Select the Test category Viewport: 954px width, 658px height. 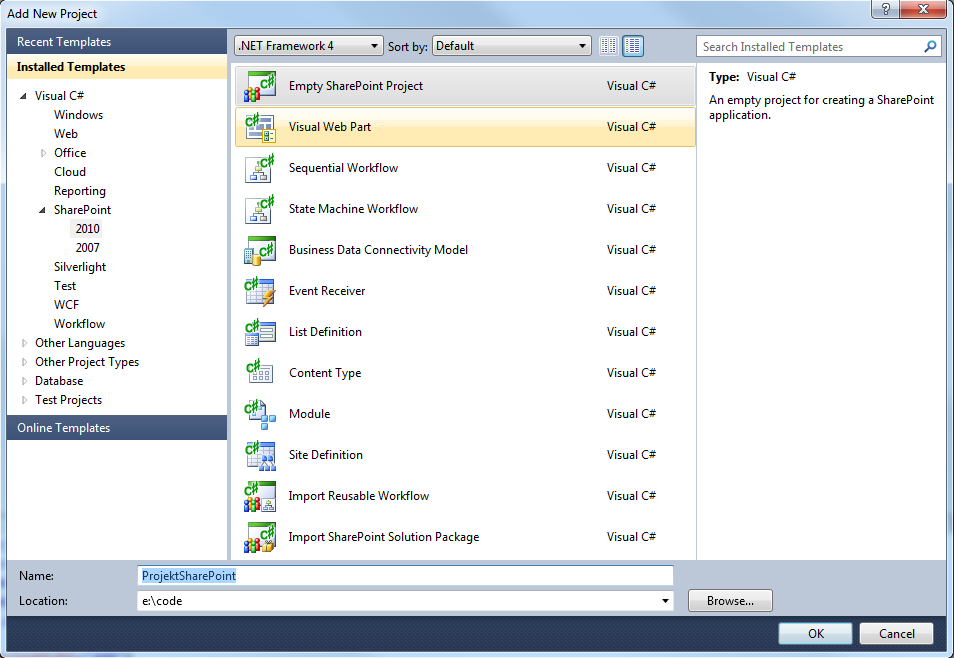[65, 286]
